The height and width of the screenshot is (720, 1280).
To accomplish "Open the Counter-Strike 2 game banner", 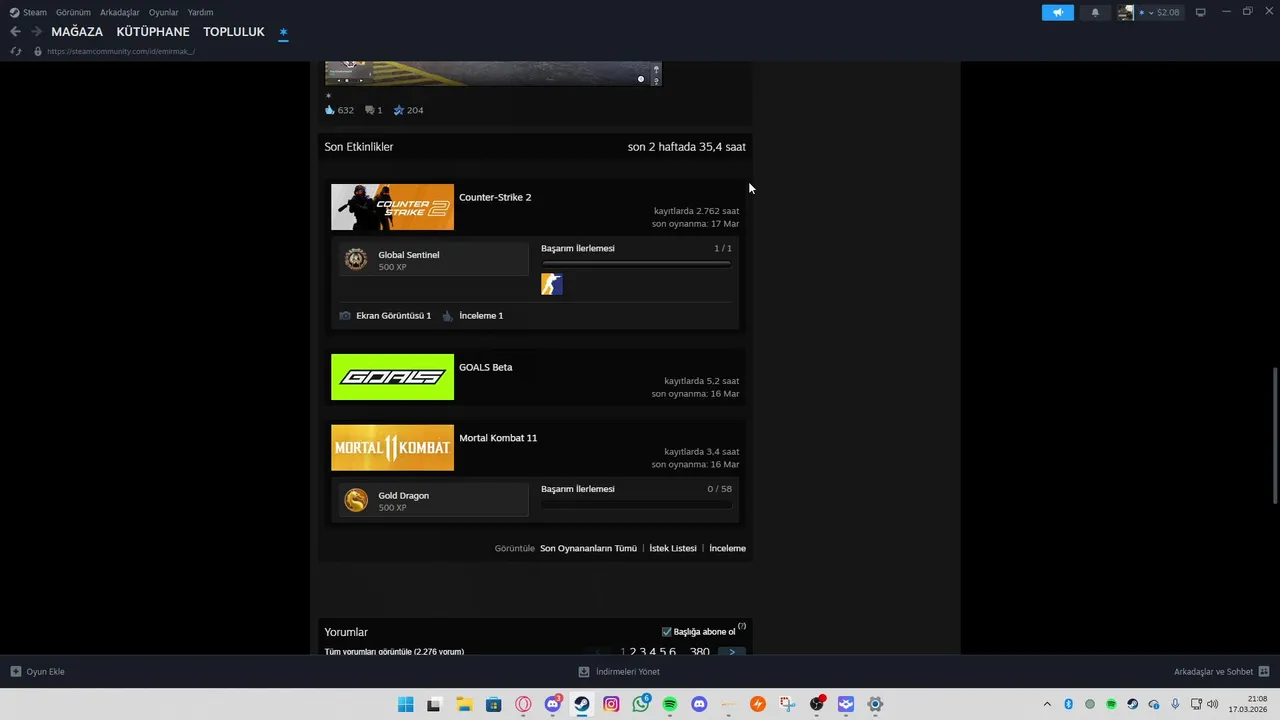I will (x=392, y=207).
